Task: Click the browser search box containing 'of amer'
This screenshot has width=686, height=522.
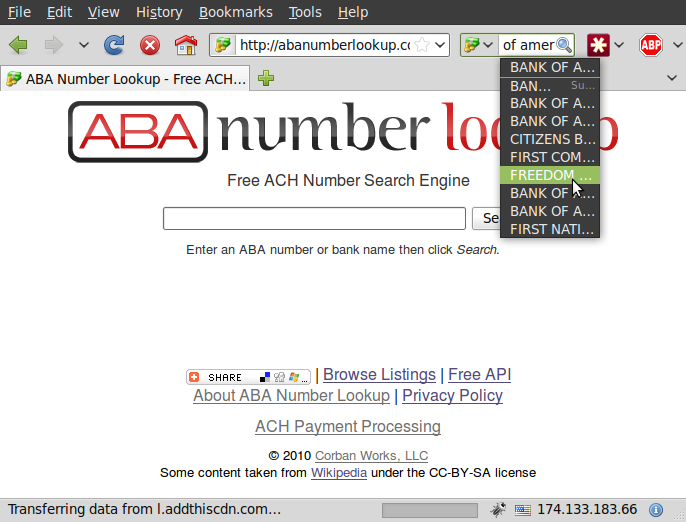Action: 528,45
